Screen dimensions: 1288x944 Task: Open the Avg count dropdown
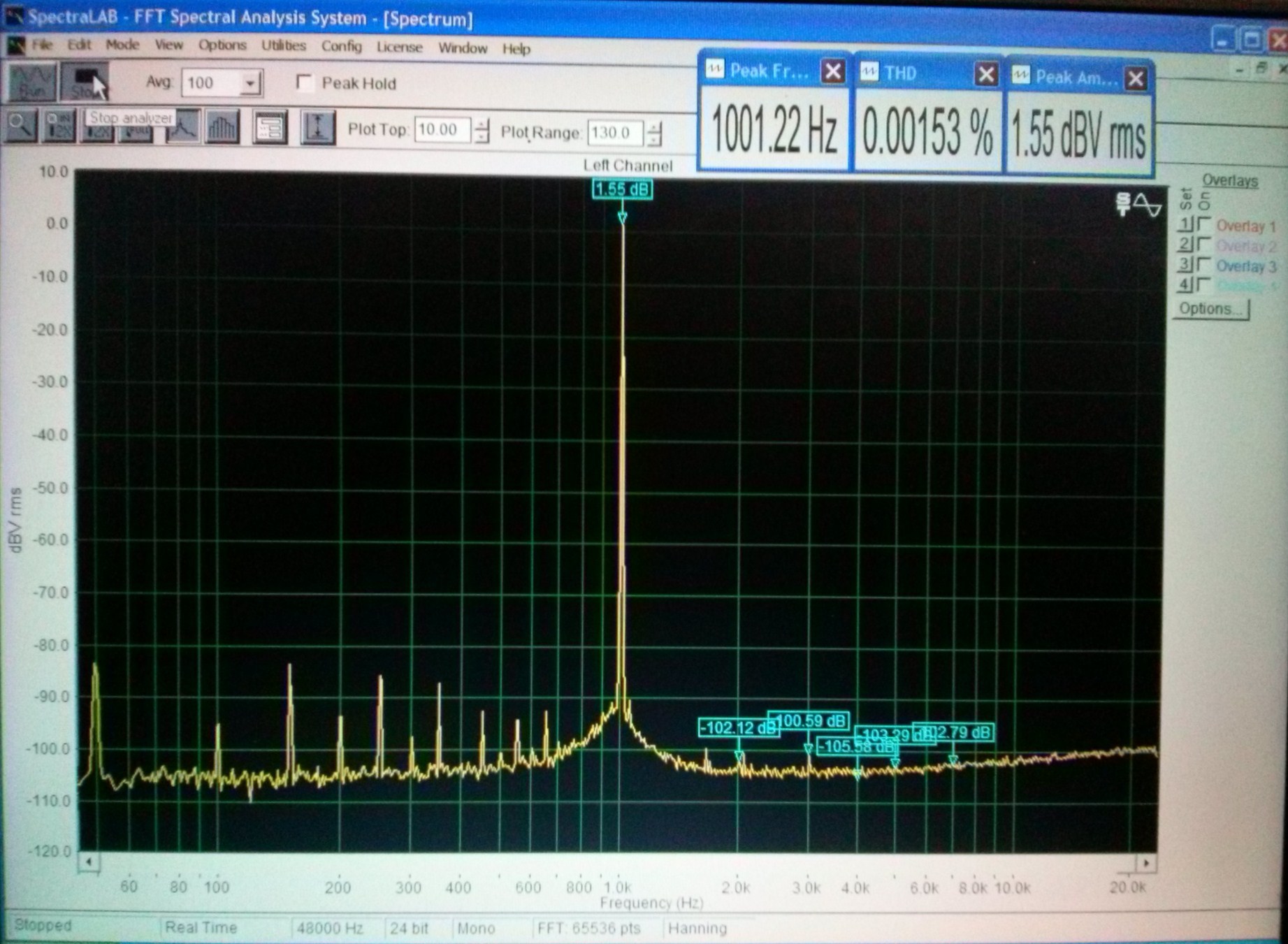(250, 84)
